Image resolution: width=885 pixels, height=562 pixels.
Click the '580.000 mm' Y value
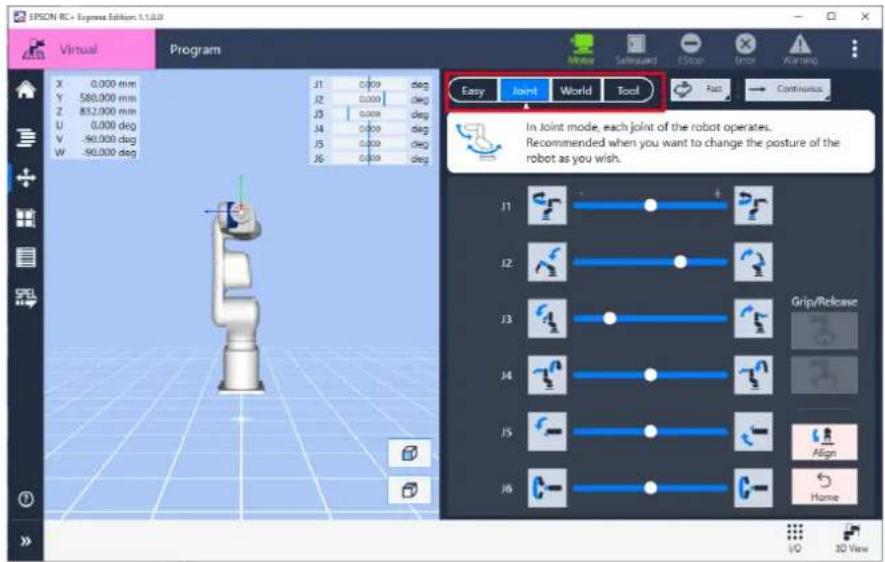tap(108, 98)
